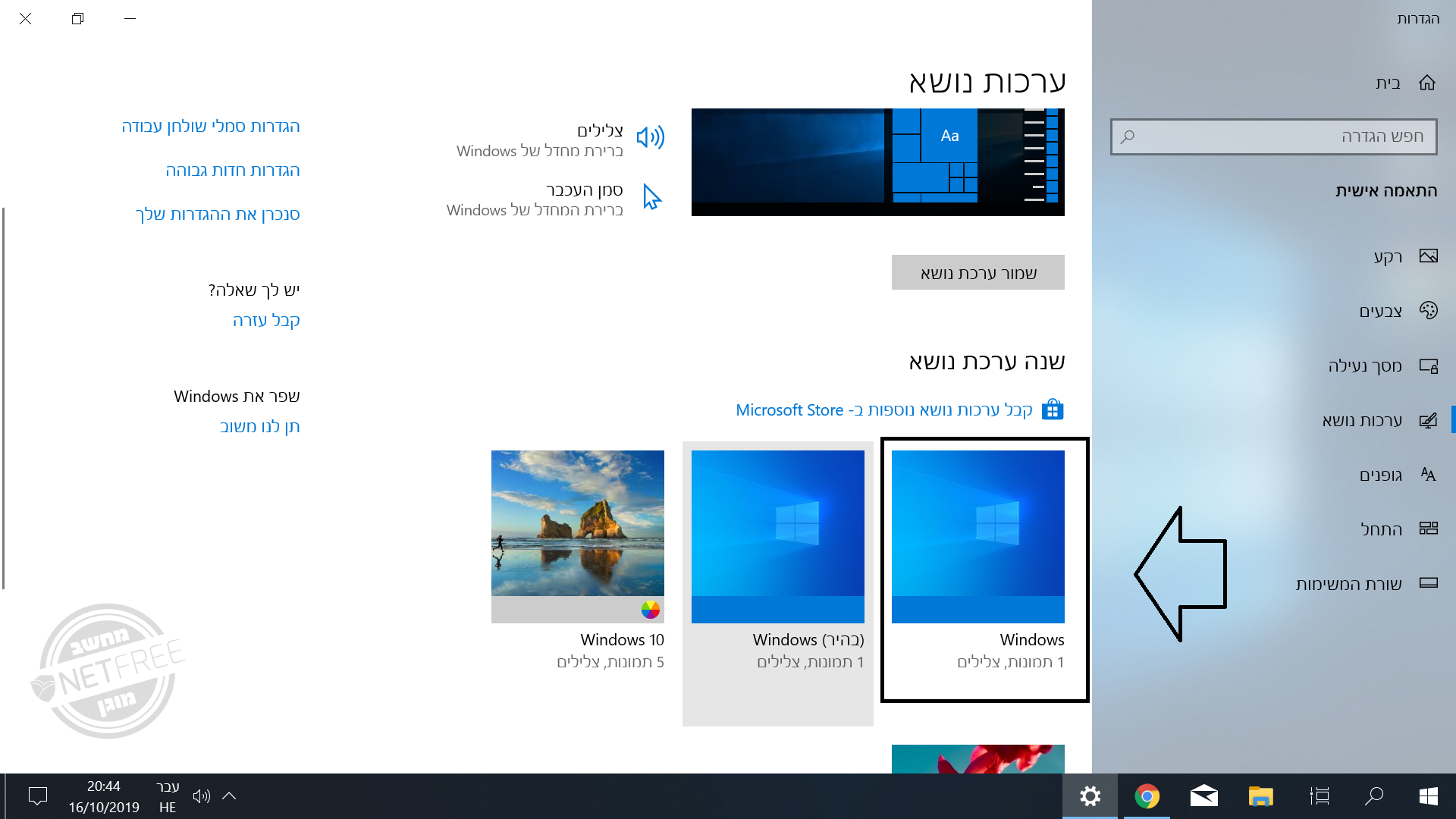Click Save theme (שמור ערכת נושא) button
This screenshot has width=1456, height=819.
977,273
